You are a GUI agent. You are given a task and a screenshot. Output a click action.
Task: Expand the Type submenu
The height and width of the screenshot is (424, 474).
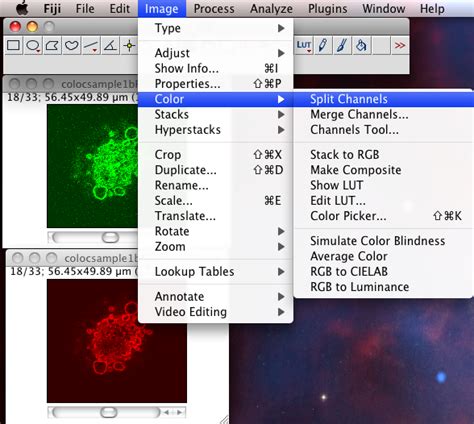(x=216, y=28)
